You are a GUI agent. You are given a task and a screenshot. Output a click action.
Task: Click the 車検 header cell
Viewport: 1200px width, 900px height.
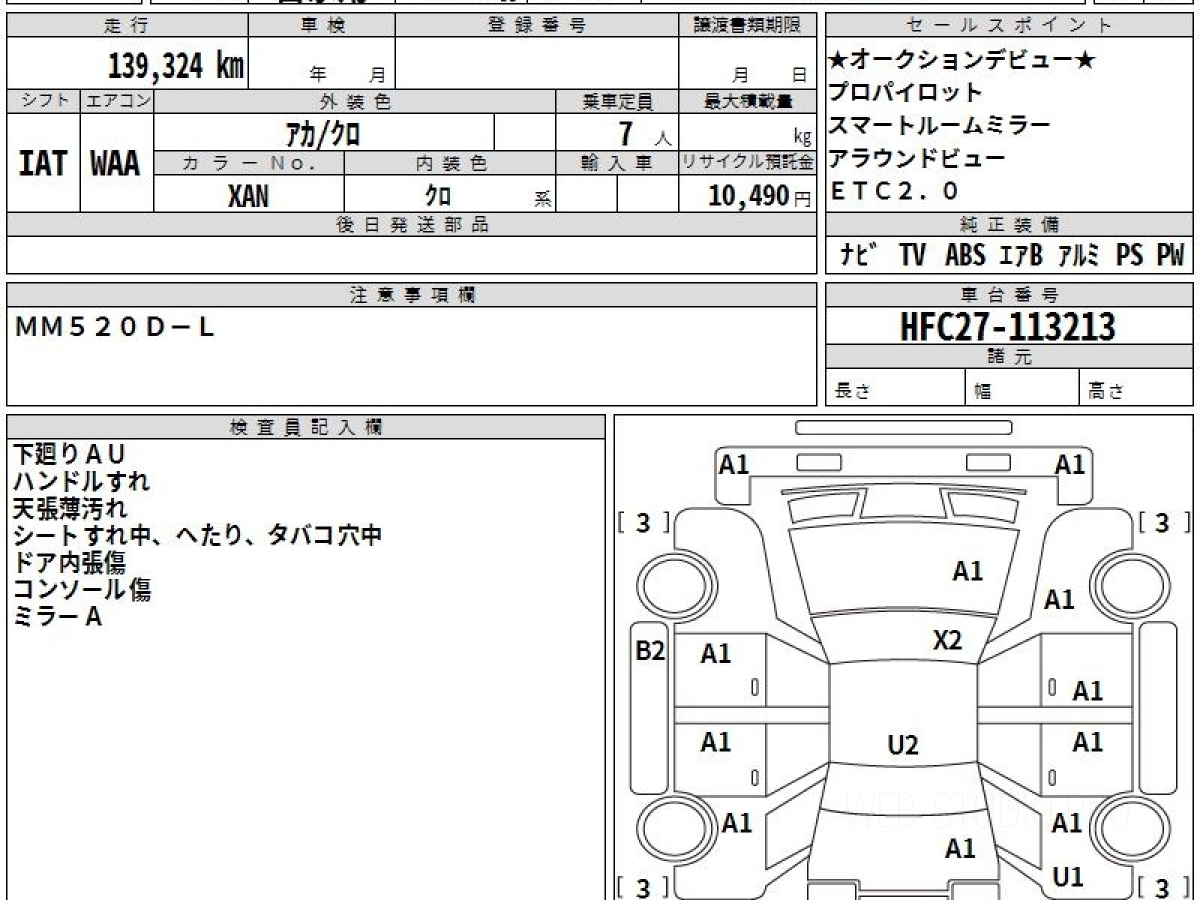click(322, 25)
